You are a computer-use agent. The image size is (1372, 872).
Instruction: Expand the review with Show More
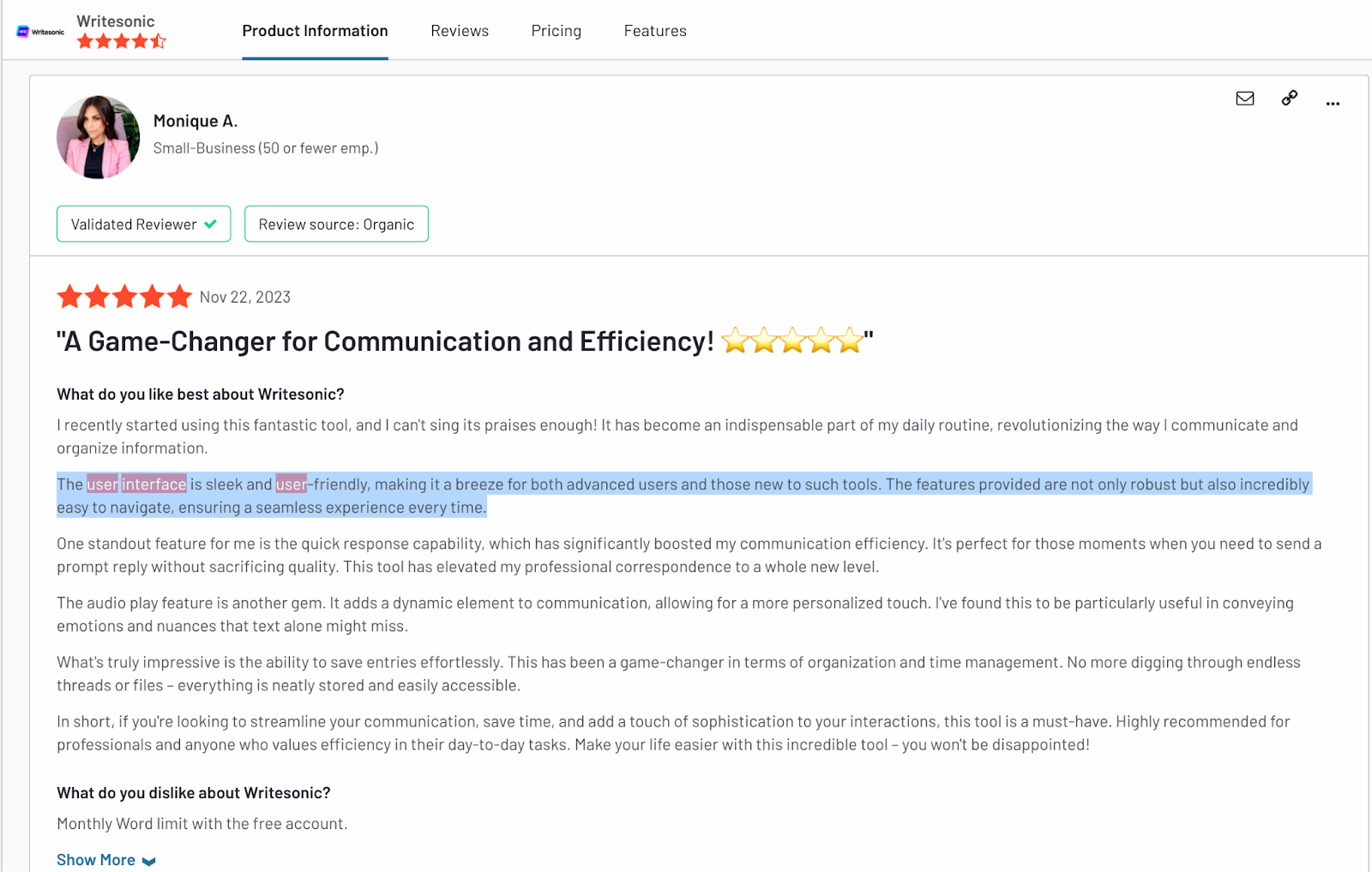pos(106,860)
